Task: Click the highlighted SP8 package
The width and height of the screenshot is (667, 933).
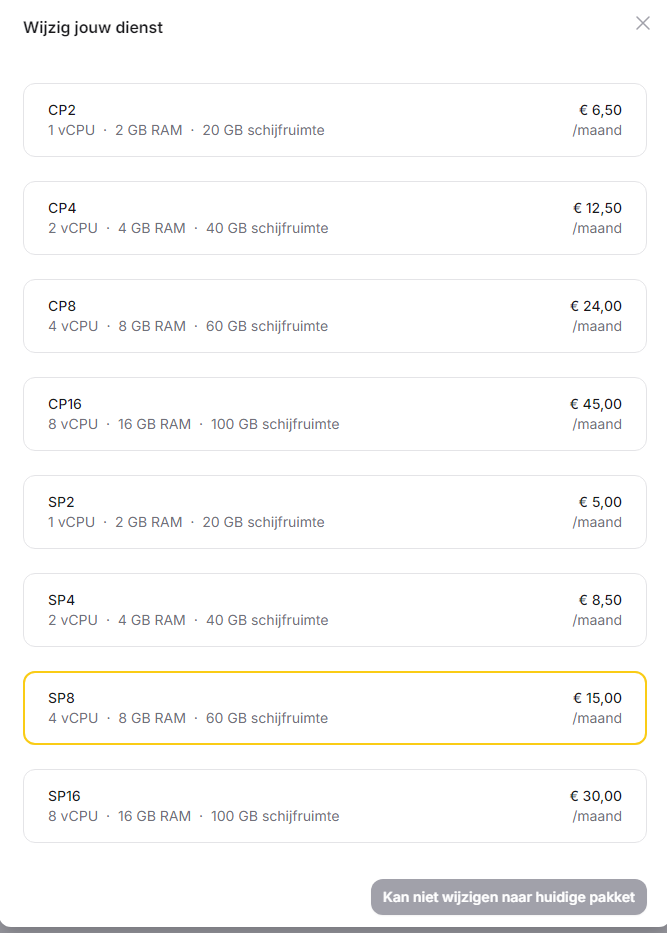Action: tap(334, 708)
